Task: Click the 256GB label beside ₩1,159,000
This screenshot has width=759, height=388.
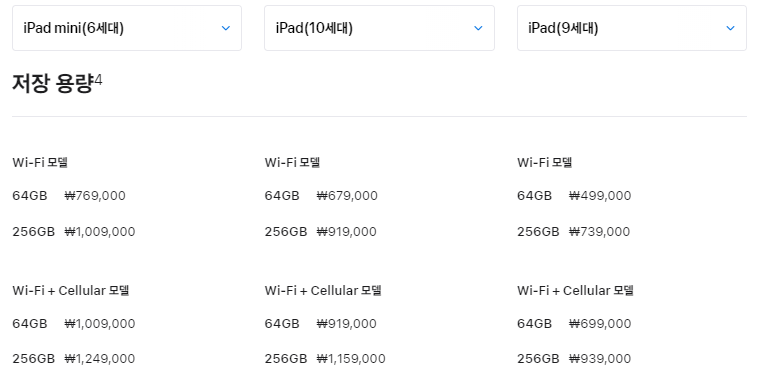Action: tap(286, 358)
